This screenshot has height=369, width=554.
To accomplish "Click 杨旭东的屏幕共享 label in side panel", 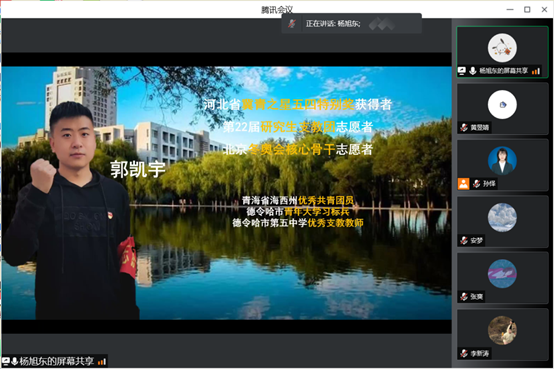I will 503,71.
